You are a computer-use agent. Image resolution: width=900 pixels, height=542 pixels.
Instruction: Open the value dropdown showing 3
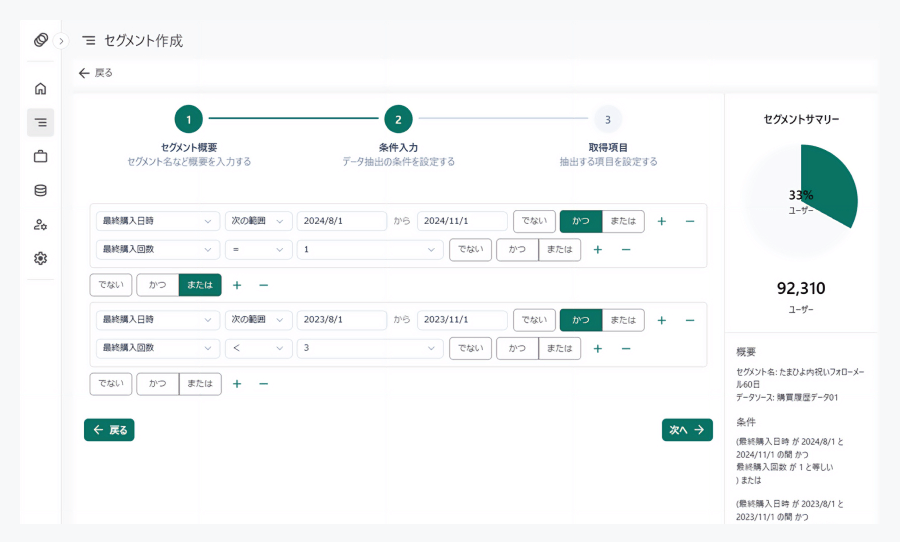coord(370,348)
